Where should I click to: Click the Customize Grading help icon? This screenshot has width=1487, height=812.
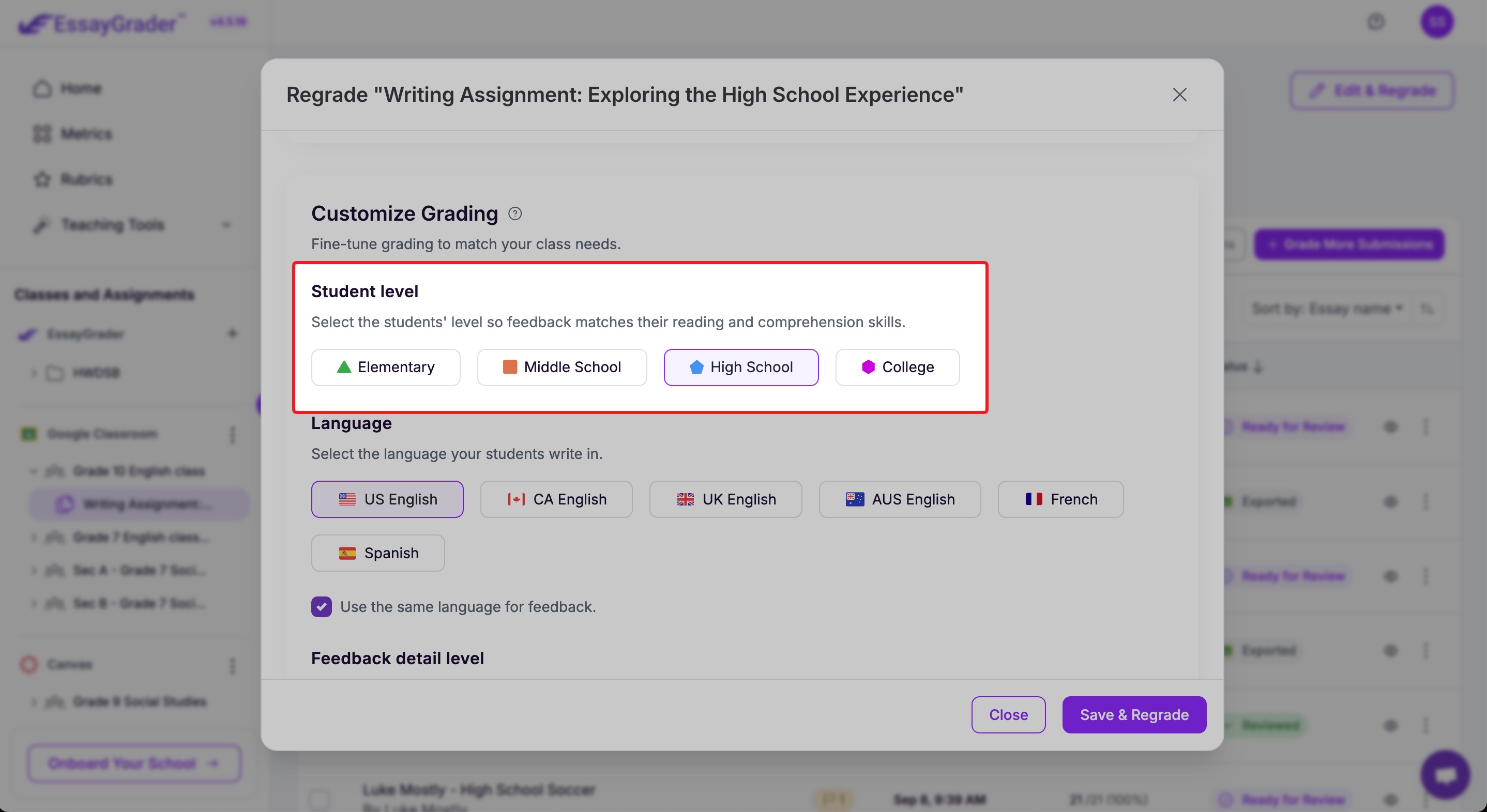(x=514, y=213)
